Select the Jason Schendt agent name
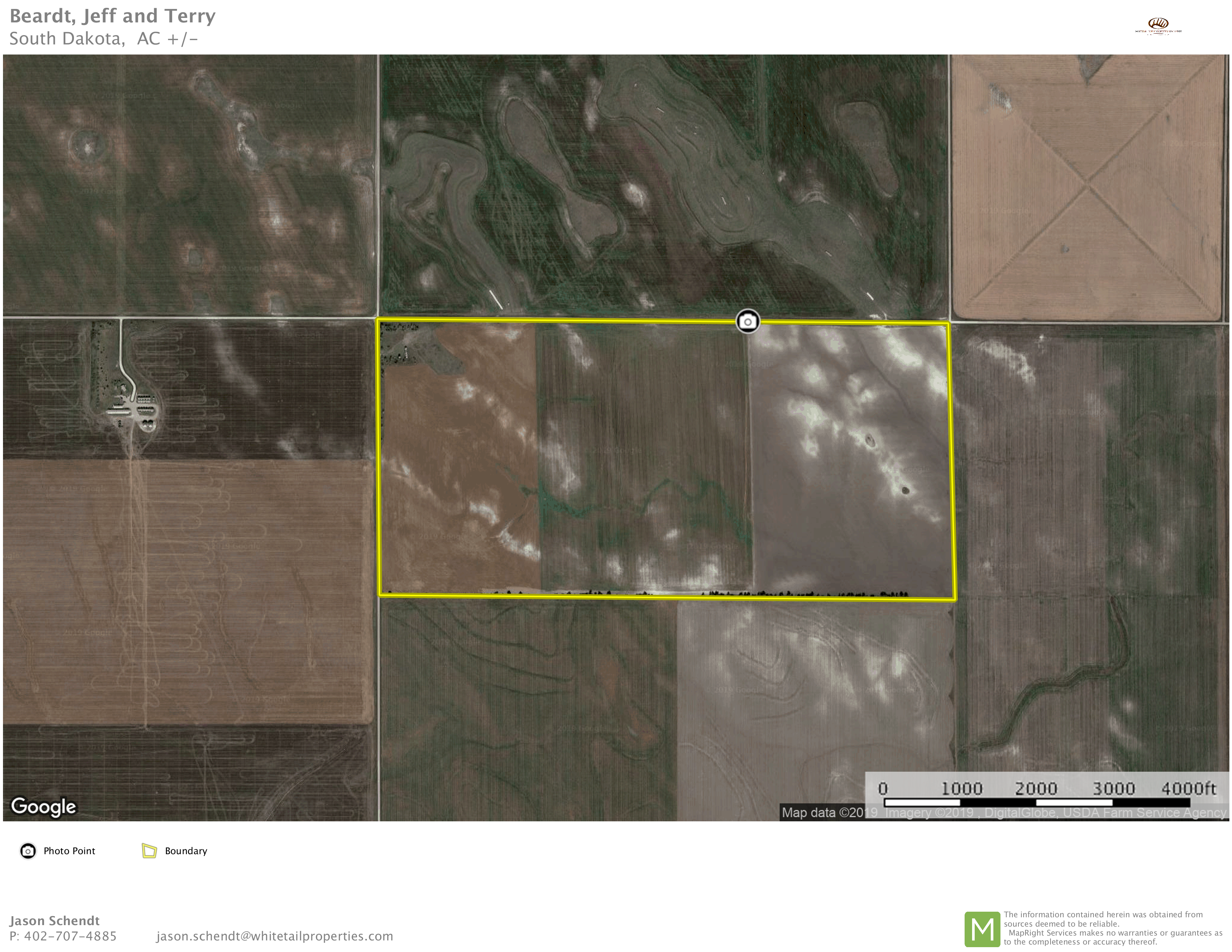1232x952 pixels. 54,920
